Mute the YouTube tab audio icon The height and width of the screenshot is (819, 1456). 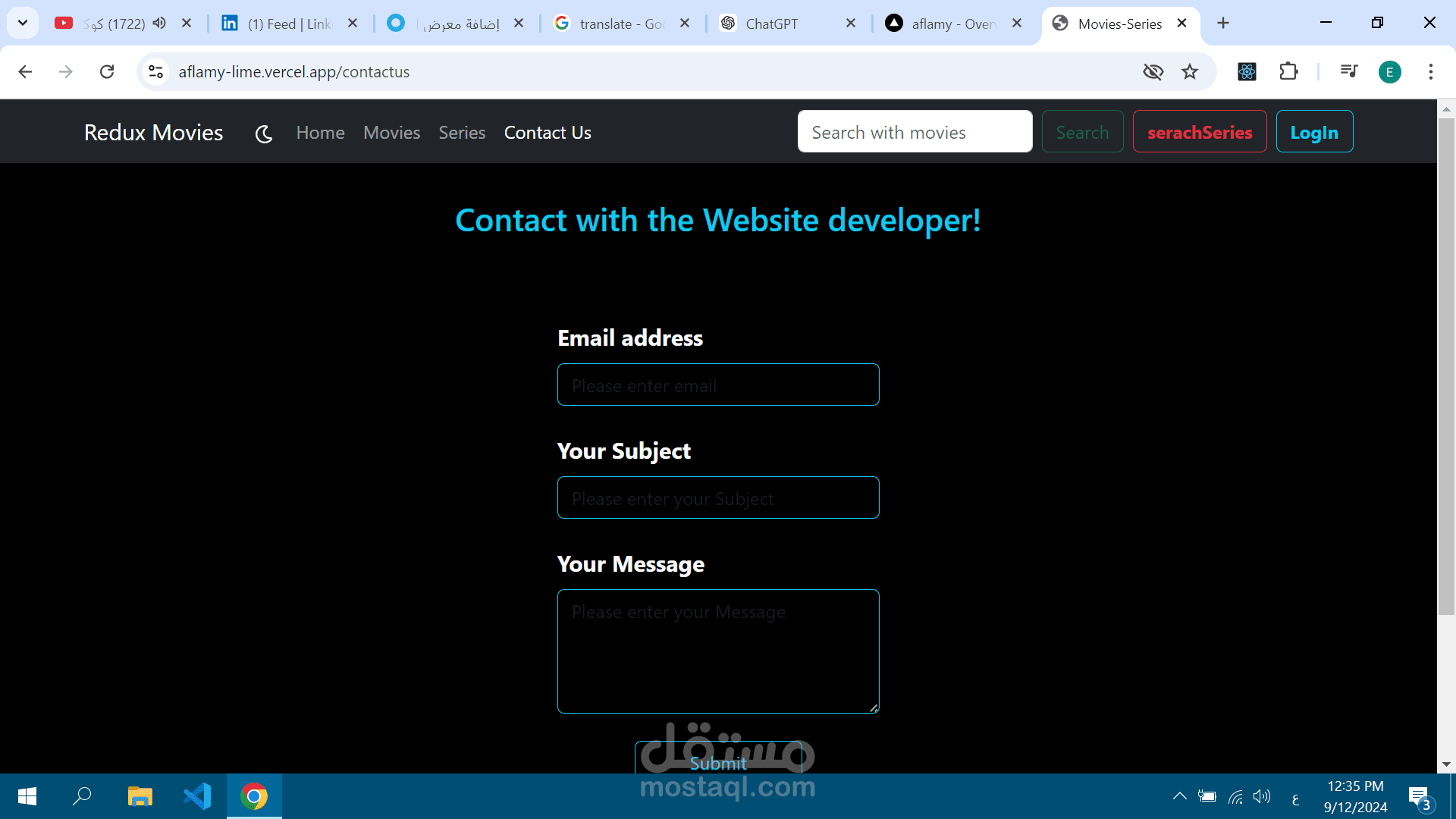tap(159, 24)
